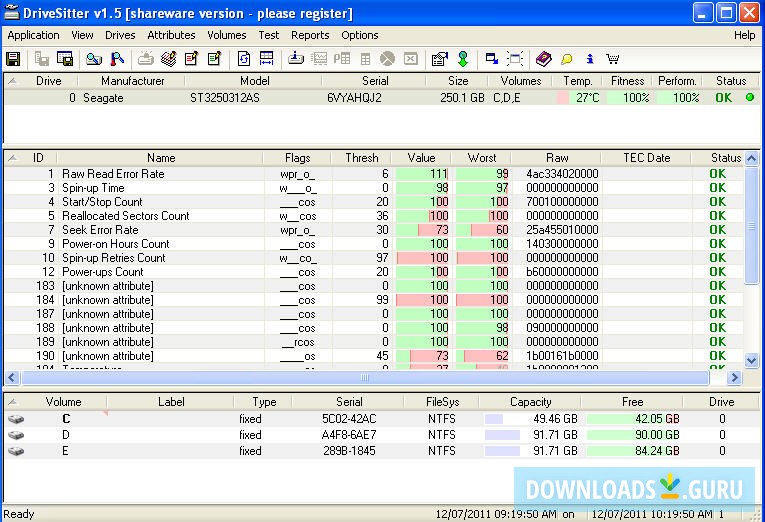Click the drive stamp toolbar icon

(x=296, y=59)
